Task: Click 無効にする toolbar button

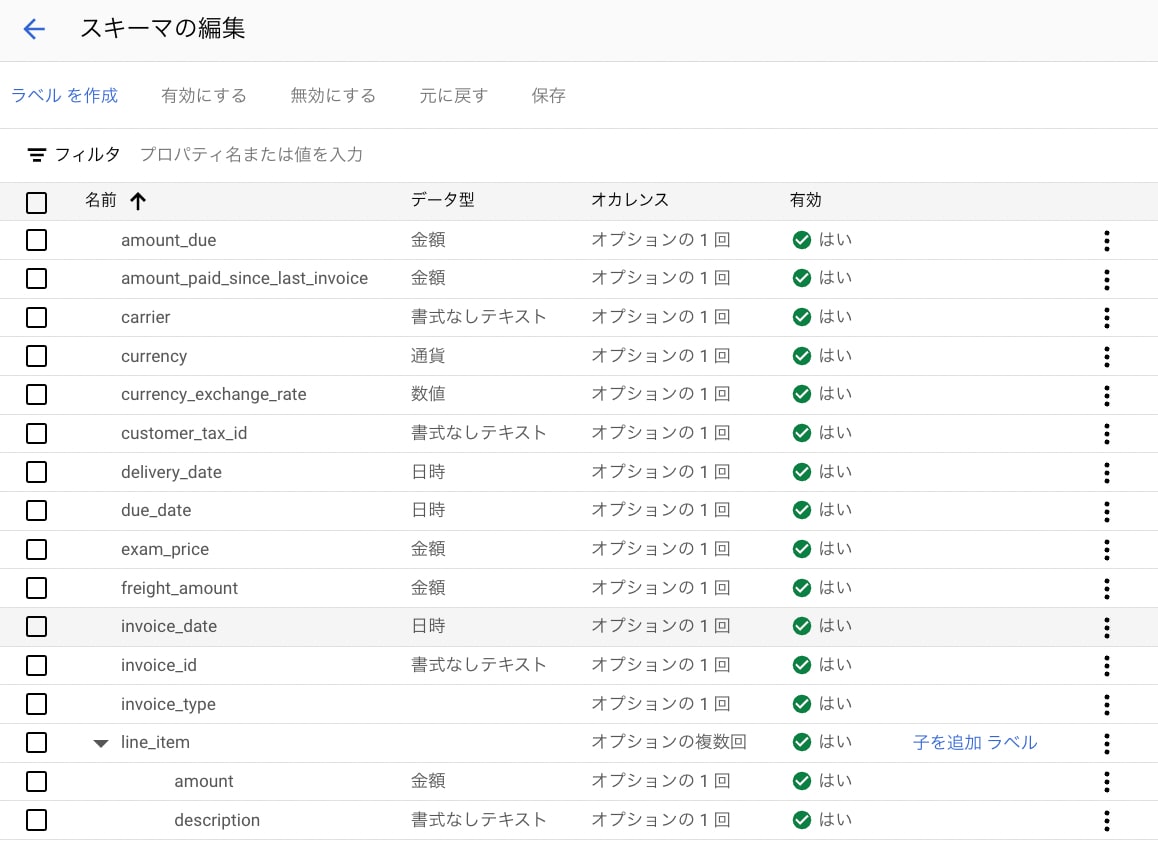Action: click(333, 95)
